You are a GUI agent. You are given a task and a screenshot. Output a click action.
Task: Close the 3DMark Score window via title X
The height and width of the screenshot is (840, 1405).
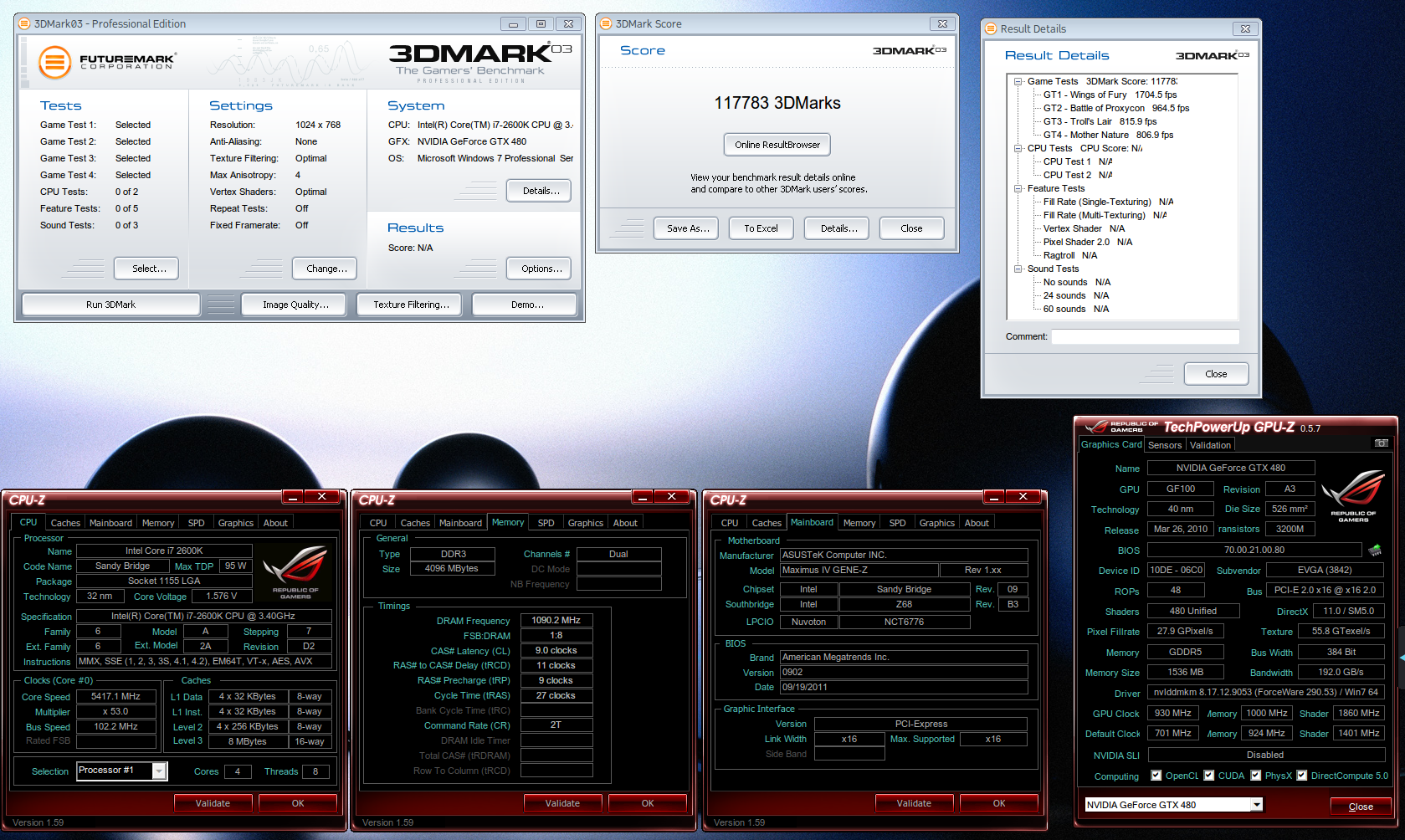click(942, 23)
